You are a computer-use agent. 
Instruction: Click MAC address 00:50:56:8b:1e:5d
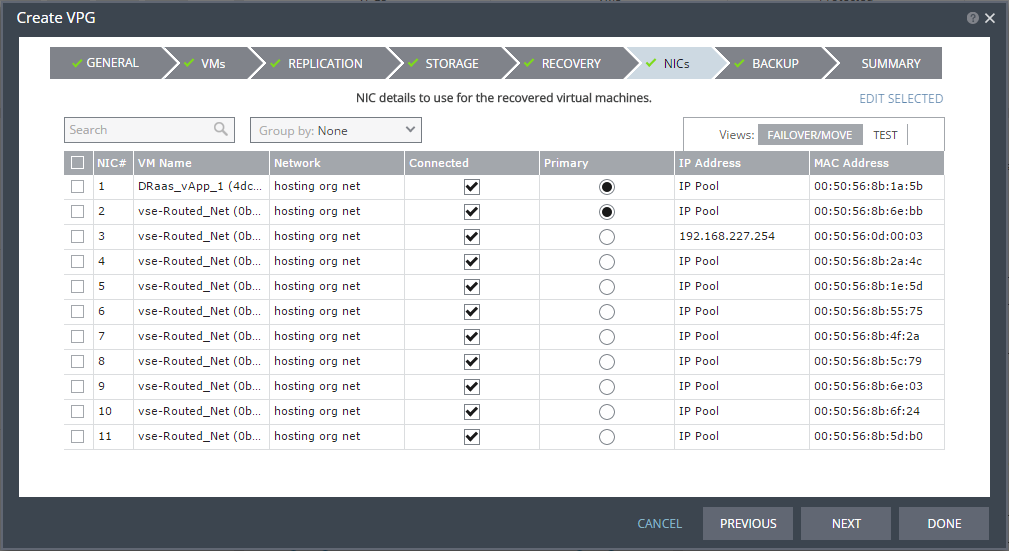(x=868, y=286)
